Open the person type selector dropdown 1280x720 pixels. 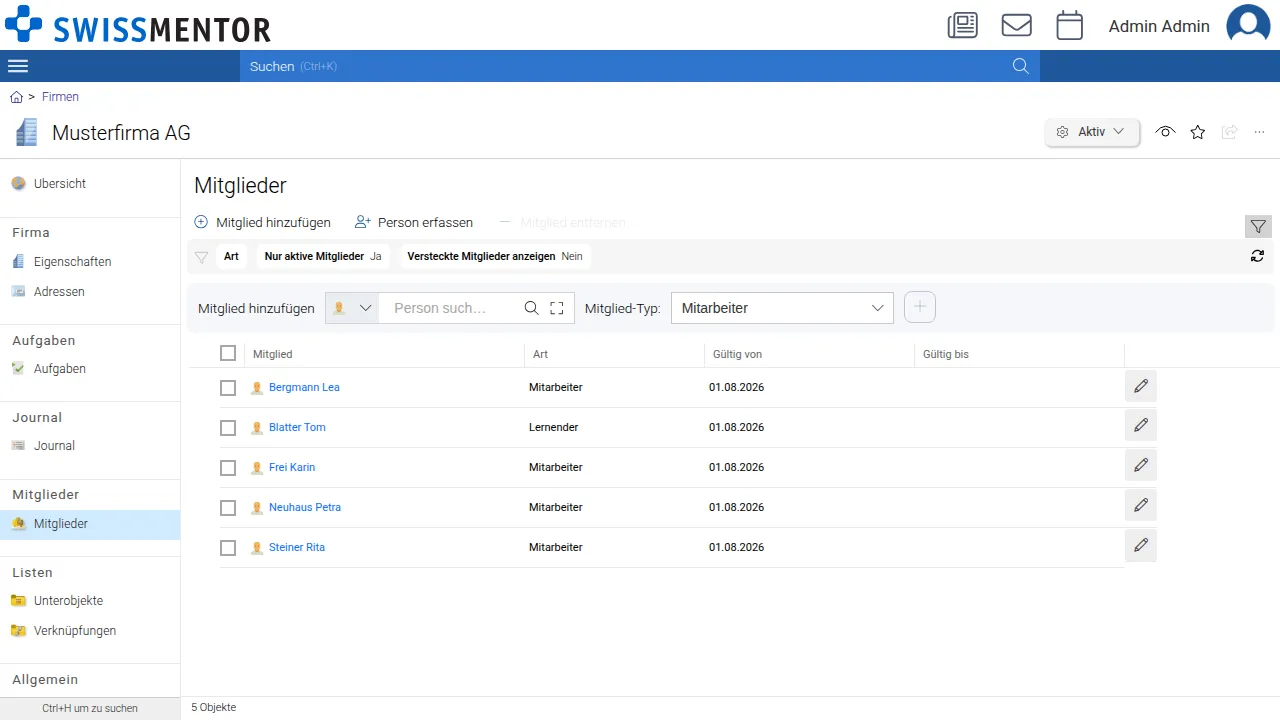coord(352,308)
